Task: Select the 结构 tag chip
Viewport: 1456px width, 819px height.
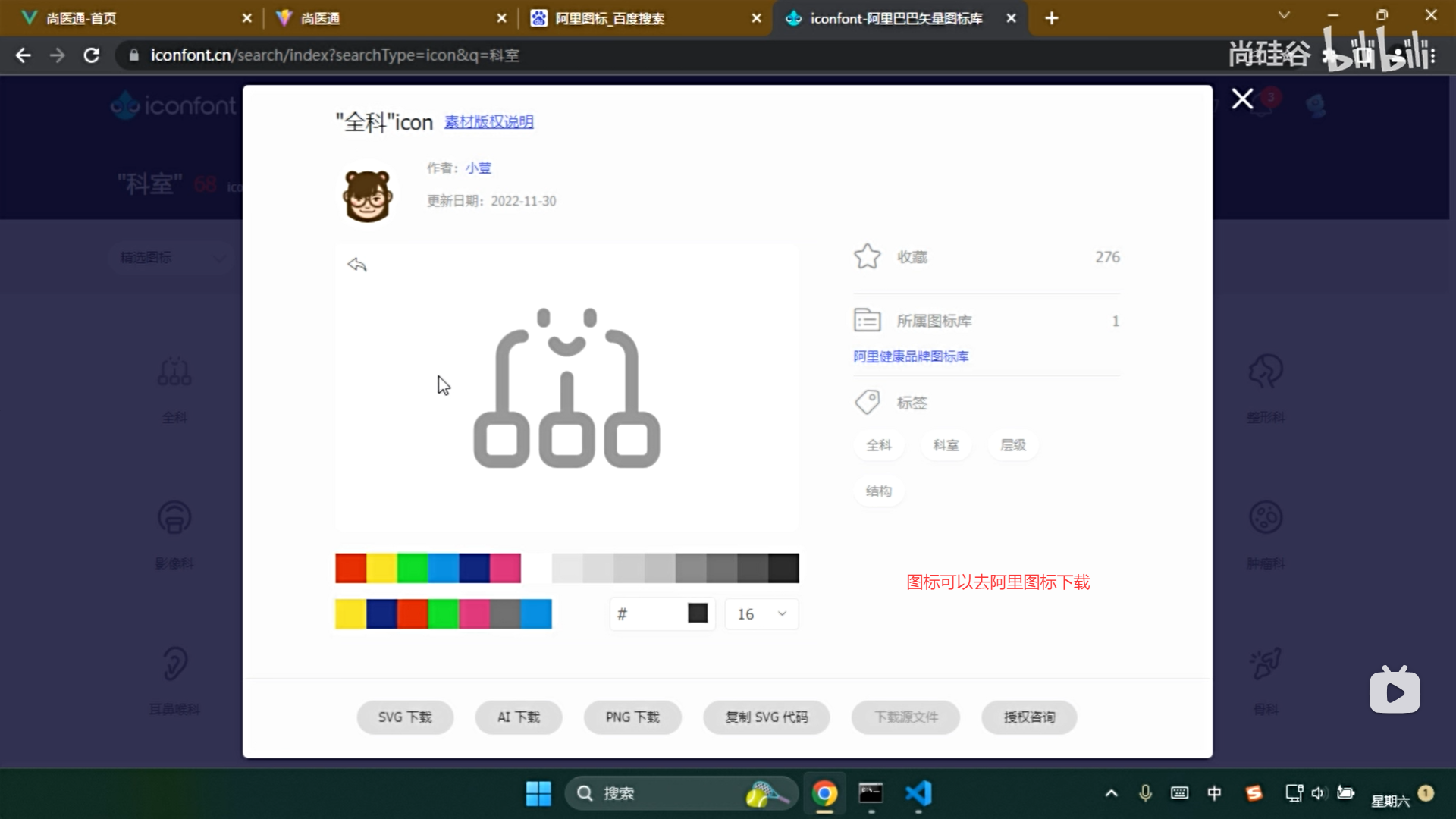Action: pos(878,491)
